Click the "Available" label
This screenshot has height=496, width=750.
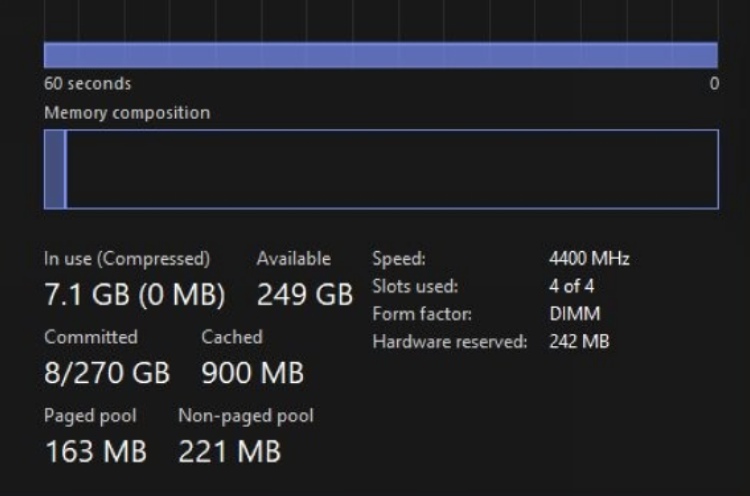tap(293, 259)
